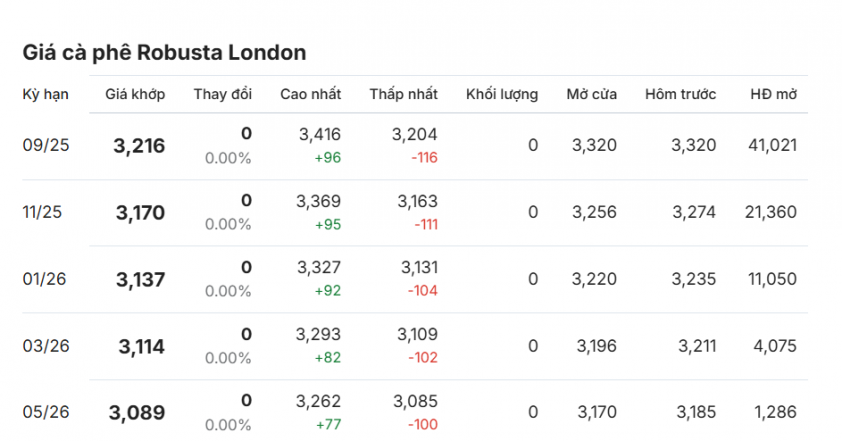Select the 01/26 contract term
This screenshot has height=441, width=842.
(x=44, y=279)
